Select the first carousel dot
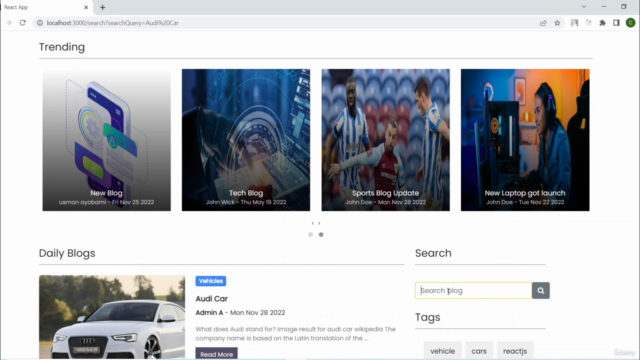Image resolution: width=640 pixels, height=360 pixels. coord(311,235)
